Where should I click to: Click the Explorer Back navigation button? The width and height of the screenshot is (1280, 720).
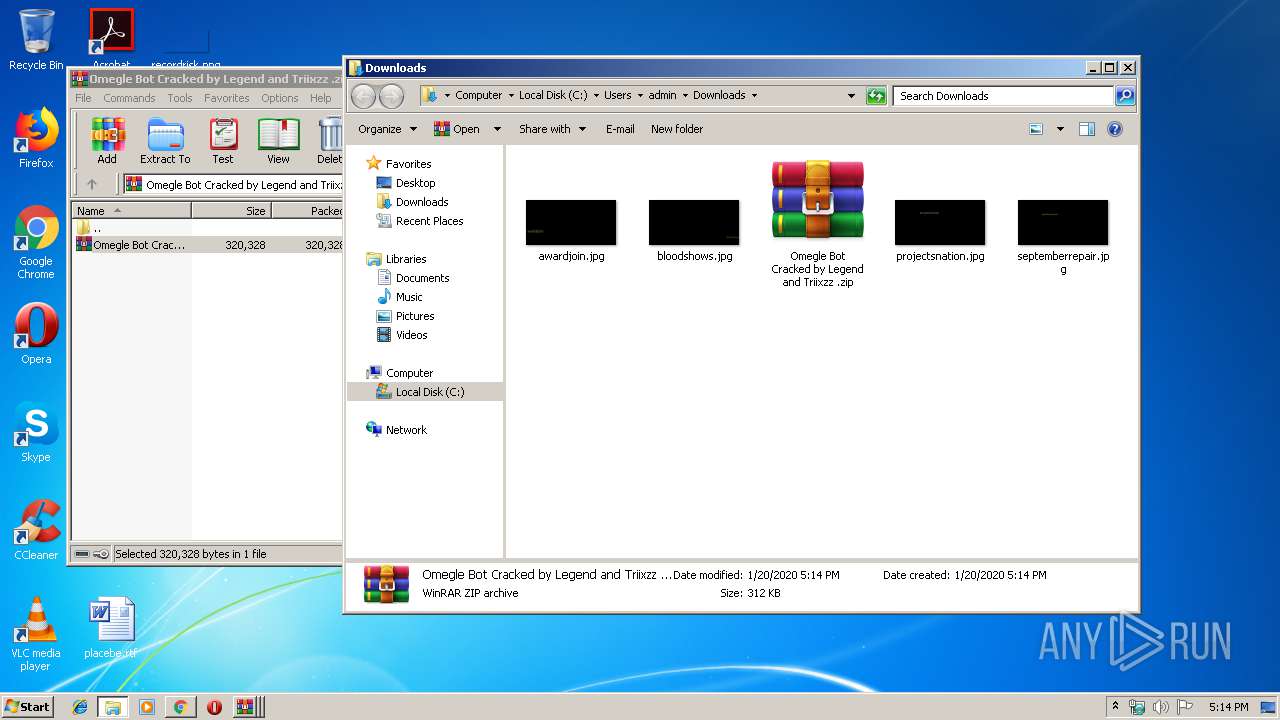click(364, 96)
